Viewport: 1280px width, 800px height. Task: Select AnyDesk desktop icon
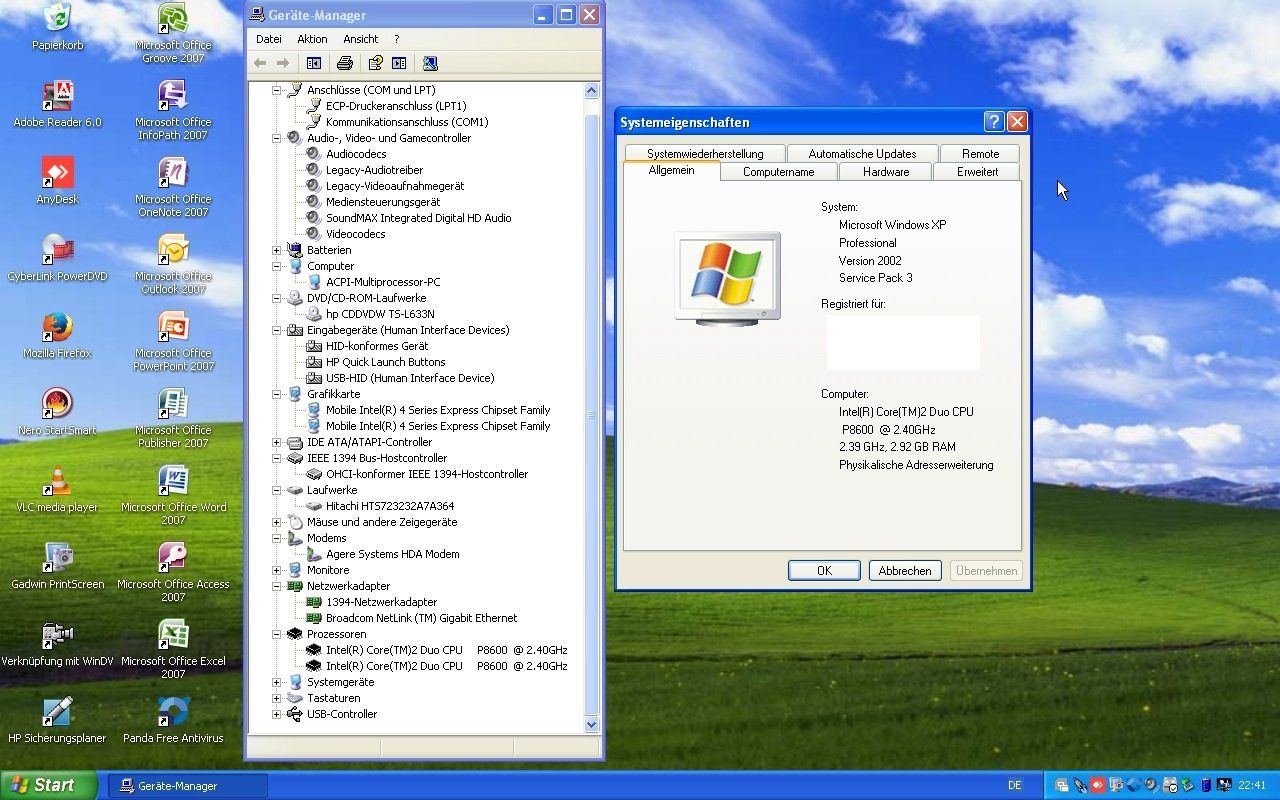pyautogui.click(x=57, y=181)
